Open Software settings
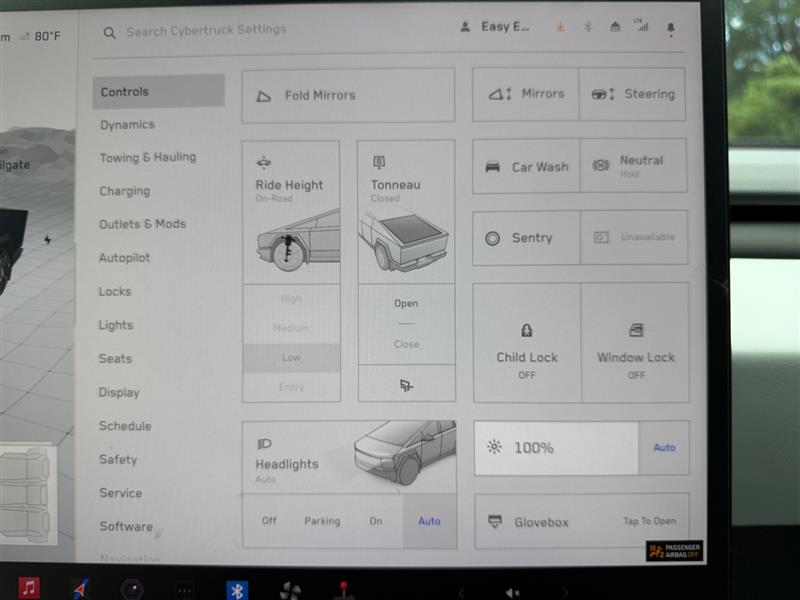This screenshot has height=600, width=800. [x=126, y=526]
